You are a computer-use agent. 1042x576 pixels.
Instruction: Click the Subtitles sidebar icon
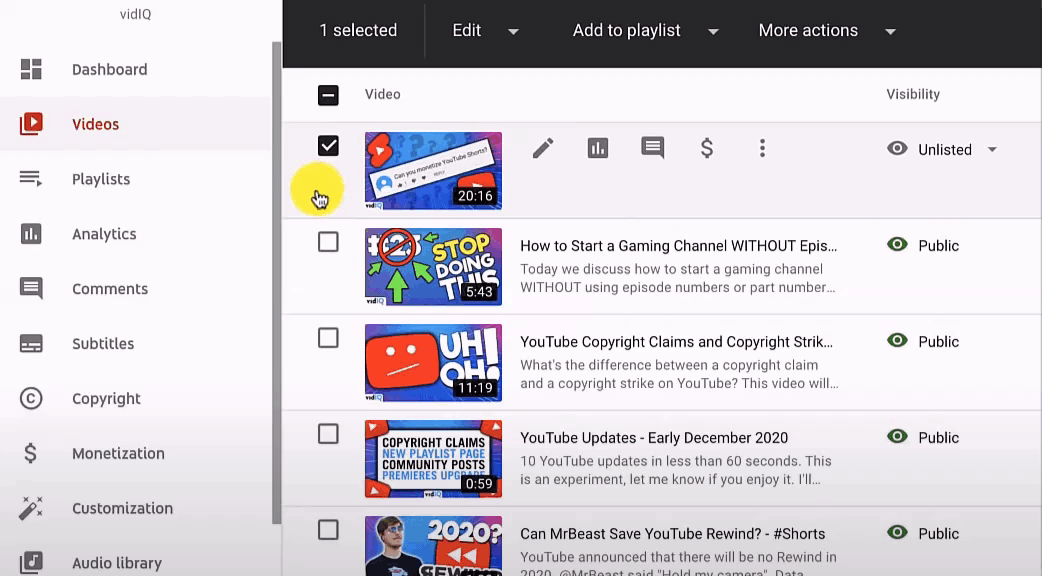pos(31,343)
